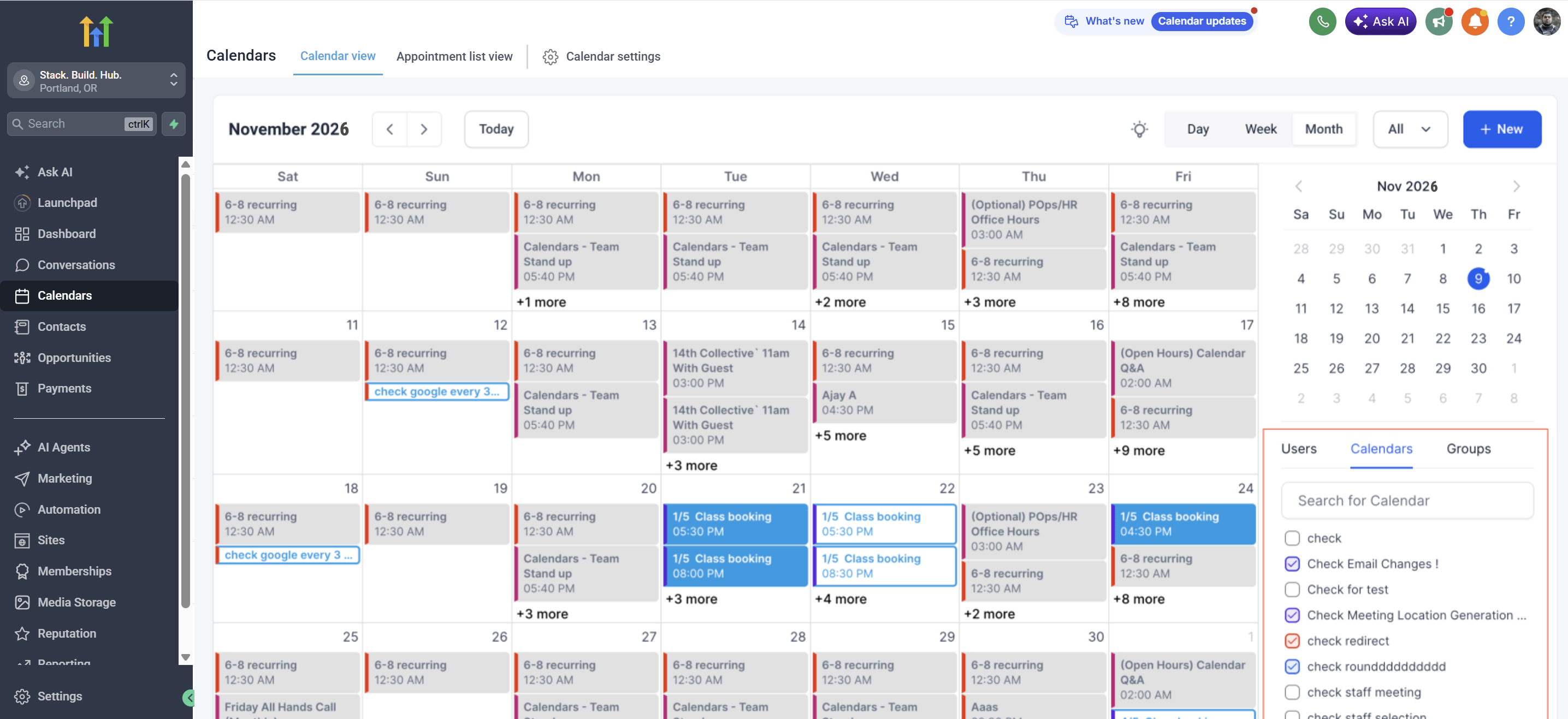Viewport: 1568px width, 719px height.
Task: Check the 'check' calendar checkbox
Action: coord(1292,538)
